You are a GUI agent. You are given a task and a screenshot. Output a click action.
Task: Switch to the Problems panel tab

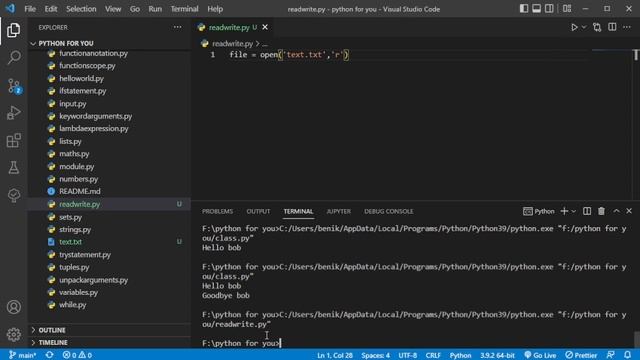coord(217,211)
